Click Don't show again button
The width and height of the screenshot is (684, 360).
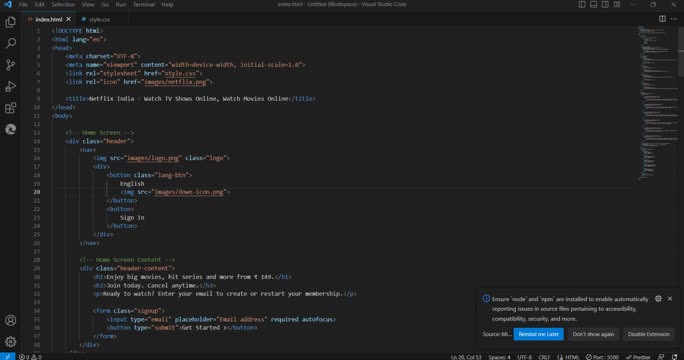tap(593, 334)
